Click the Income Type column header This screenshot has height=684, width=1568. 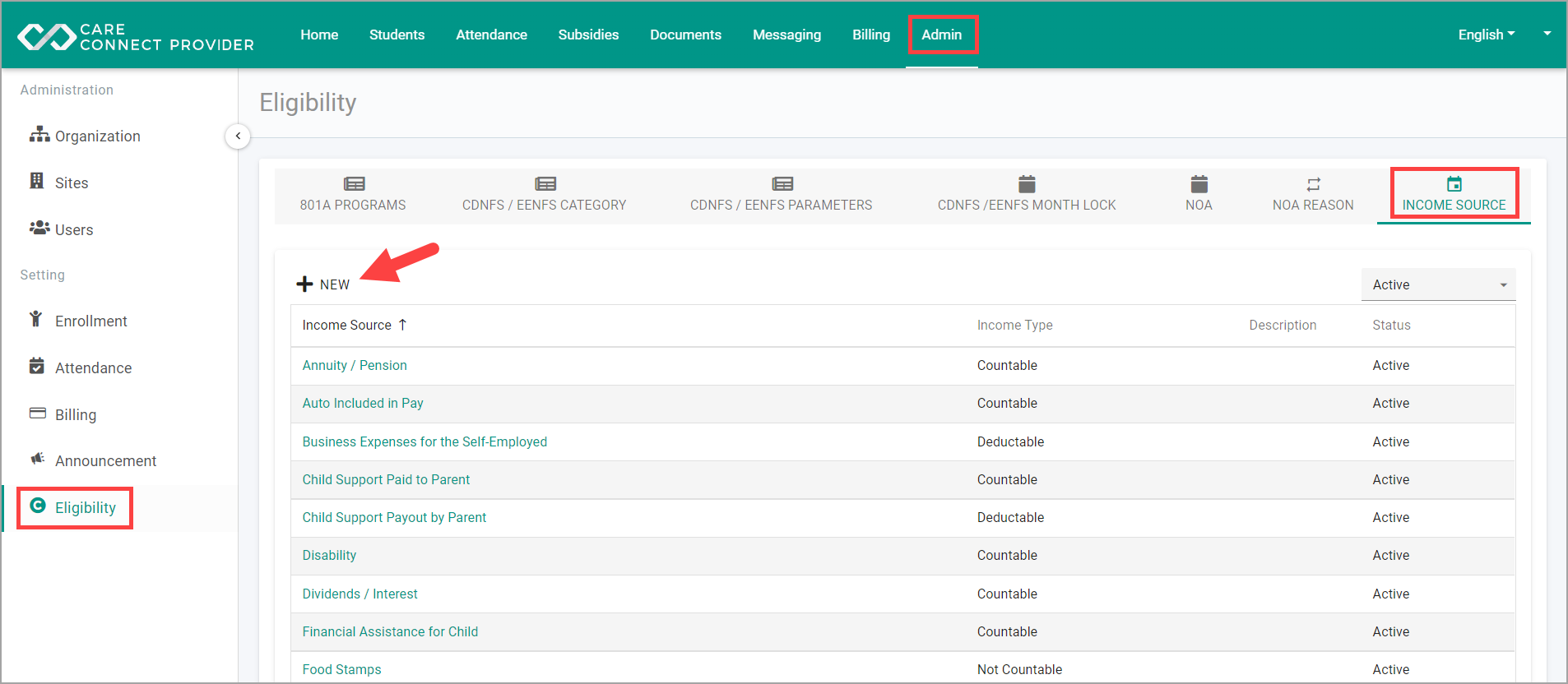click(x=1014, y=325)
